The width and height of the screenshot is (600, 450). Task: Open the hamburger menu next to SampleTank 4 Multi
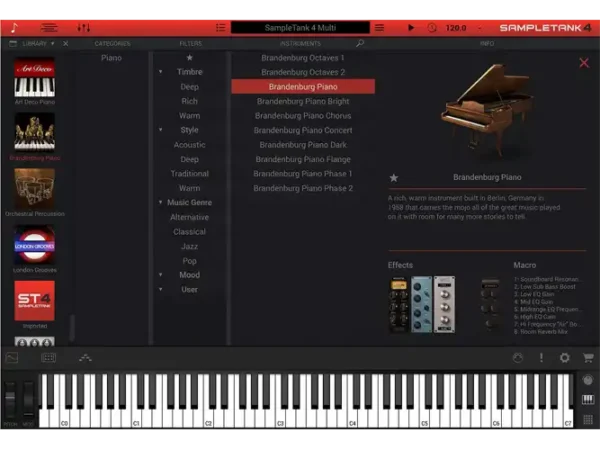(x=379, y=28)
